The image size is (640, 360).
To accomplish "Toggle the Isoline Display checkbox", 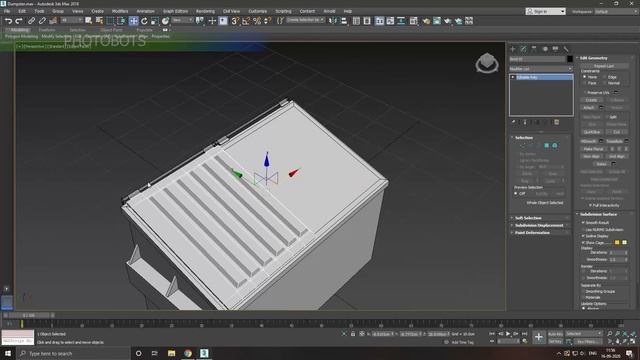I will 583,236.
